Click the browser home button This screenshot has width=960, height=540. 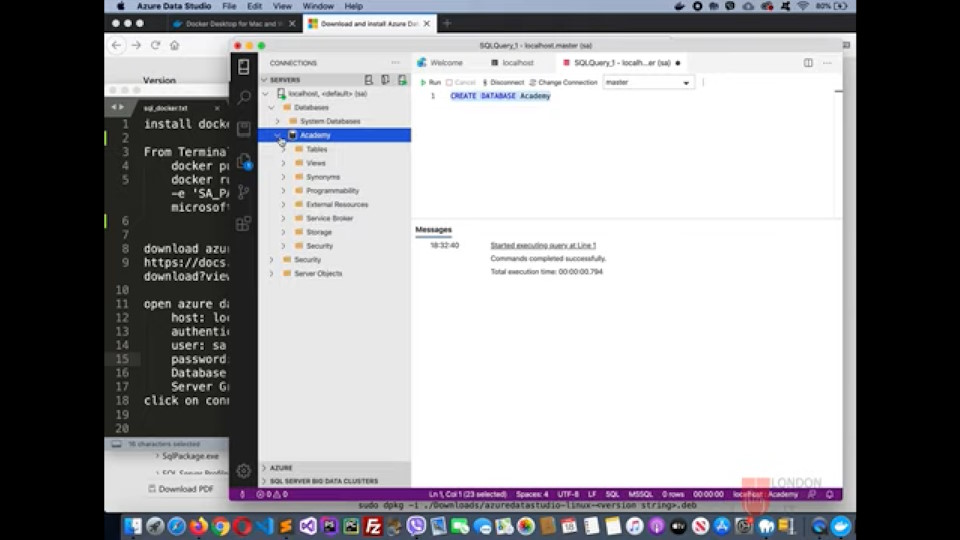point(174,45)
